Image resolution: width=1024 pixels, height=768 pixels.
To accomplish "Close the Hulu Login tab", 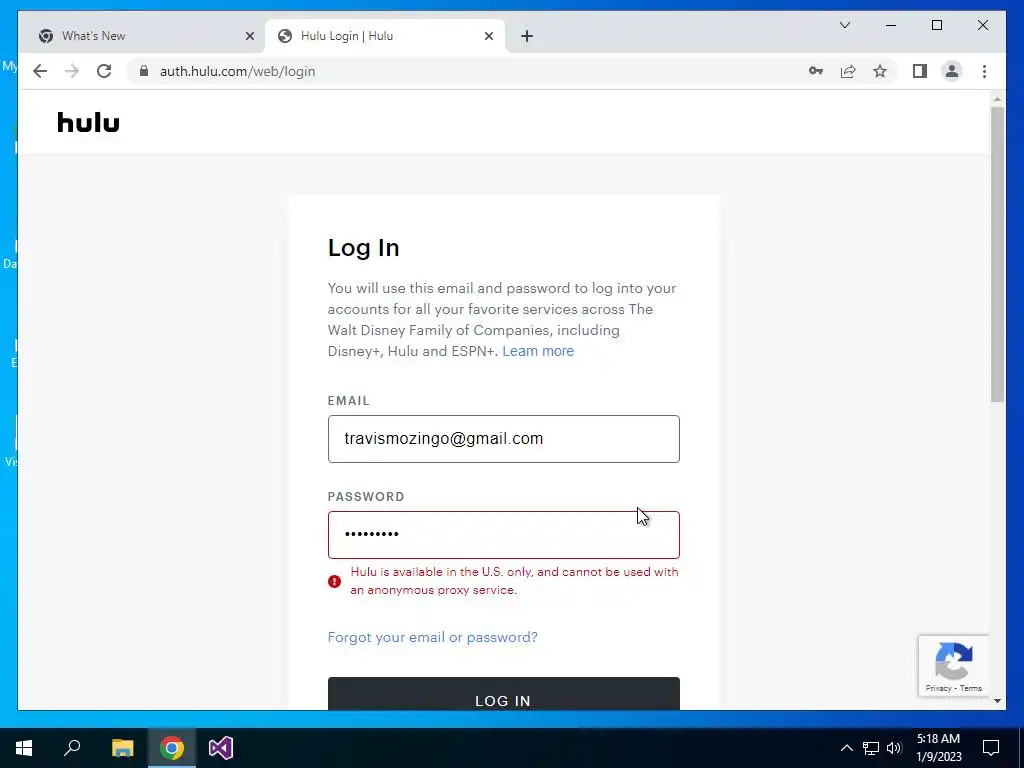I will tap(488, 36).
